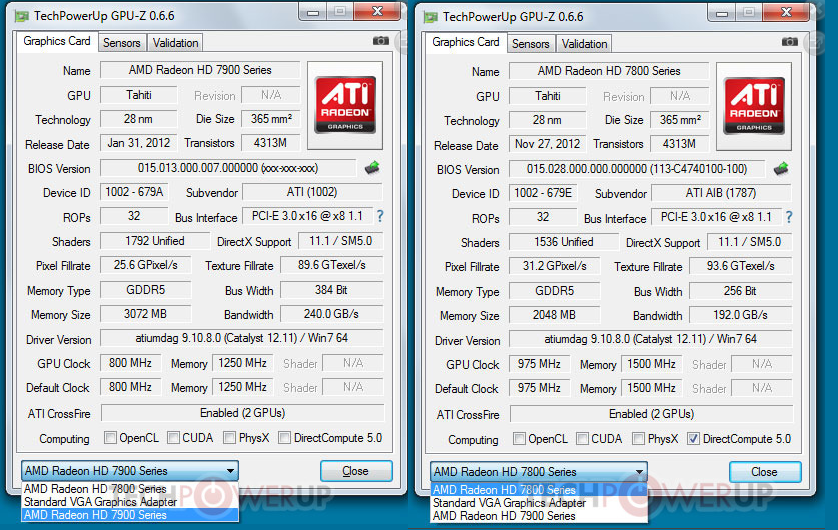The image size is (838, 530).
Task: Click the Memory Size value 2048 MB
Action: (554, 315)
